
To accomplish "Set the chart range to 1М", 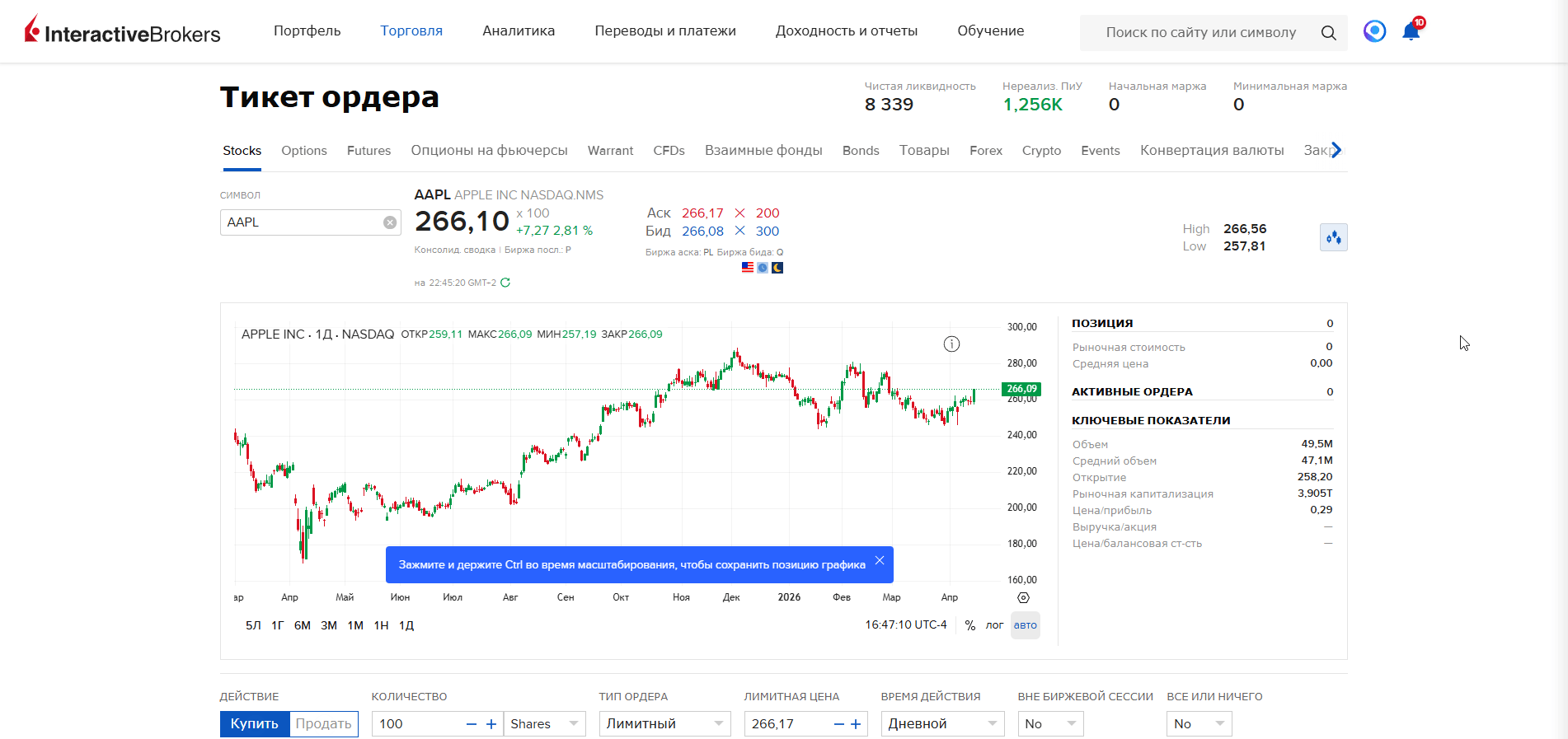I will [355, 625].
